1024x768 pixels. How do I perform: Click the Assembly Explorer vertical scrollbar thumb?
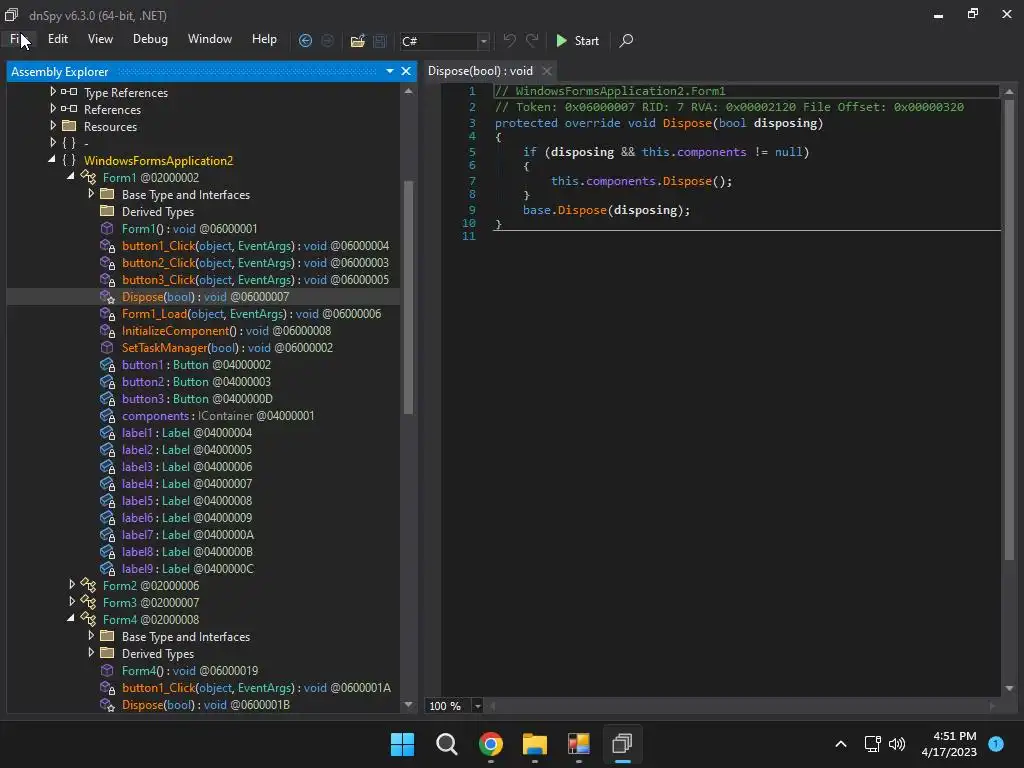click(x=409, y=297)
